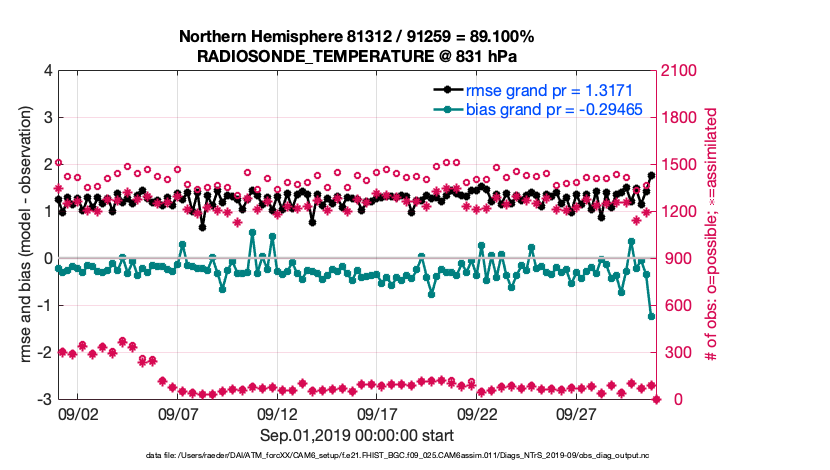This screenshot has width=830, height=470.
Task: Click the 09/27 x-axis tick label
Action: (578, 413)
